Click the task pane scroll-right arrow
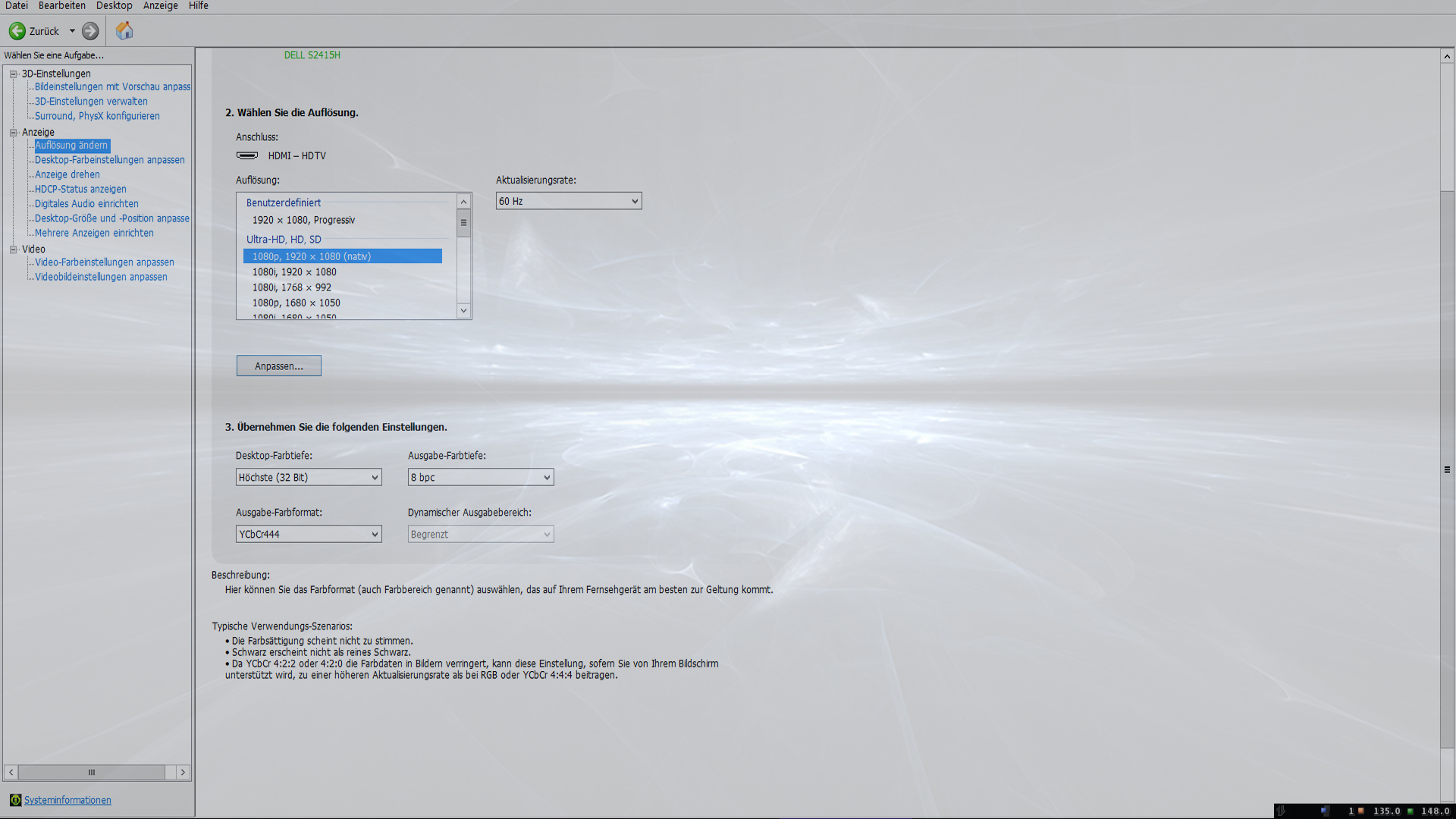Viewport: 1456px width, 819px height. point(183,772)
